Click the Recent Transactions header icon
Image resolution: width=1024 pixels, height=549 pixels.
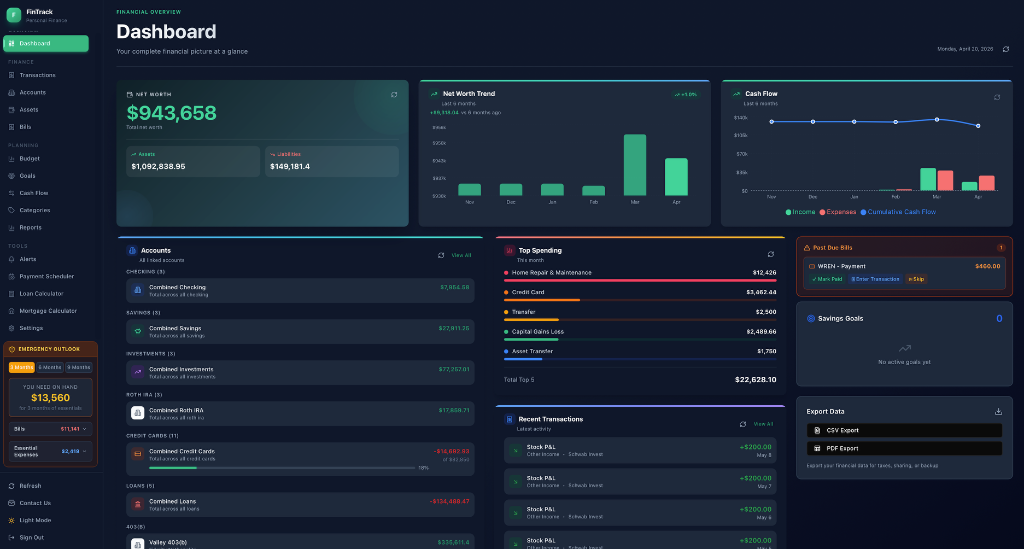click(509, 419)
